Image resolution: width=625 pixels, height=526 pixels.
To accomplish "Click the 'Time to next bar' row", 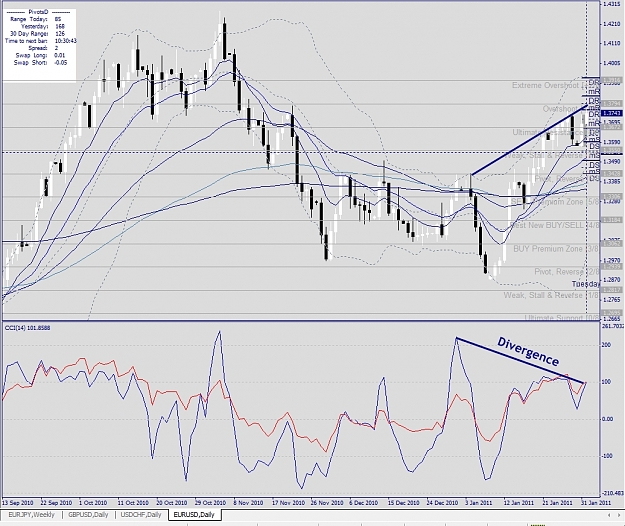I will (x=41, y=41).
